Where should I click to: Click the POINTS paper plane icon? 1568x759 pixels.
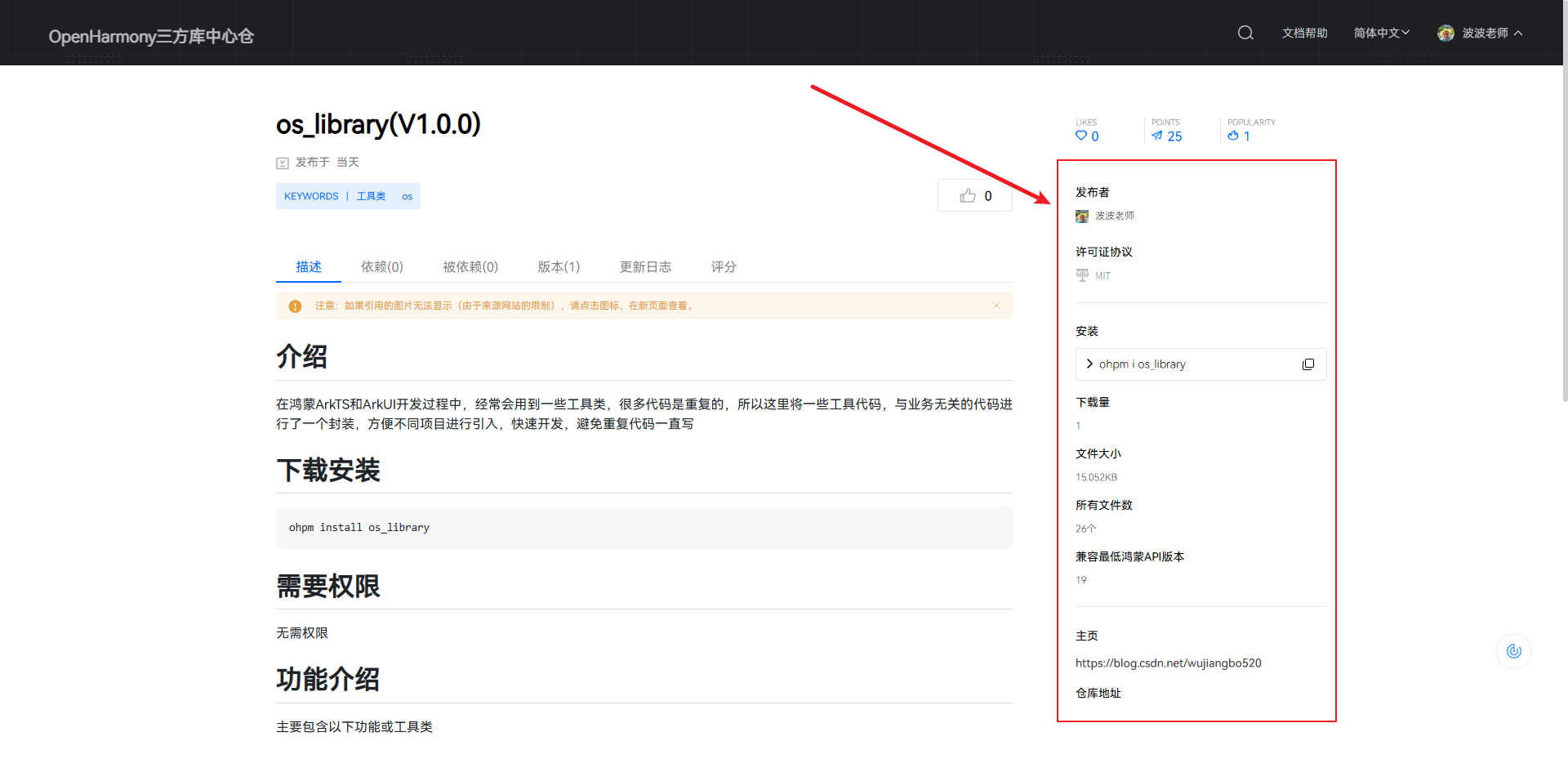[x=1157, y=136]
